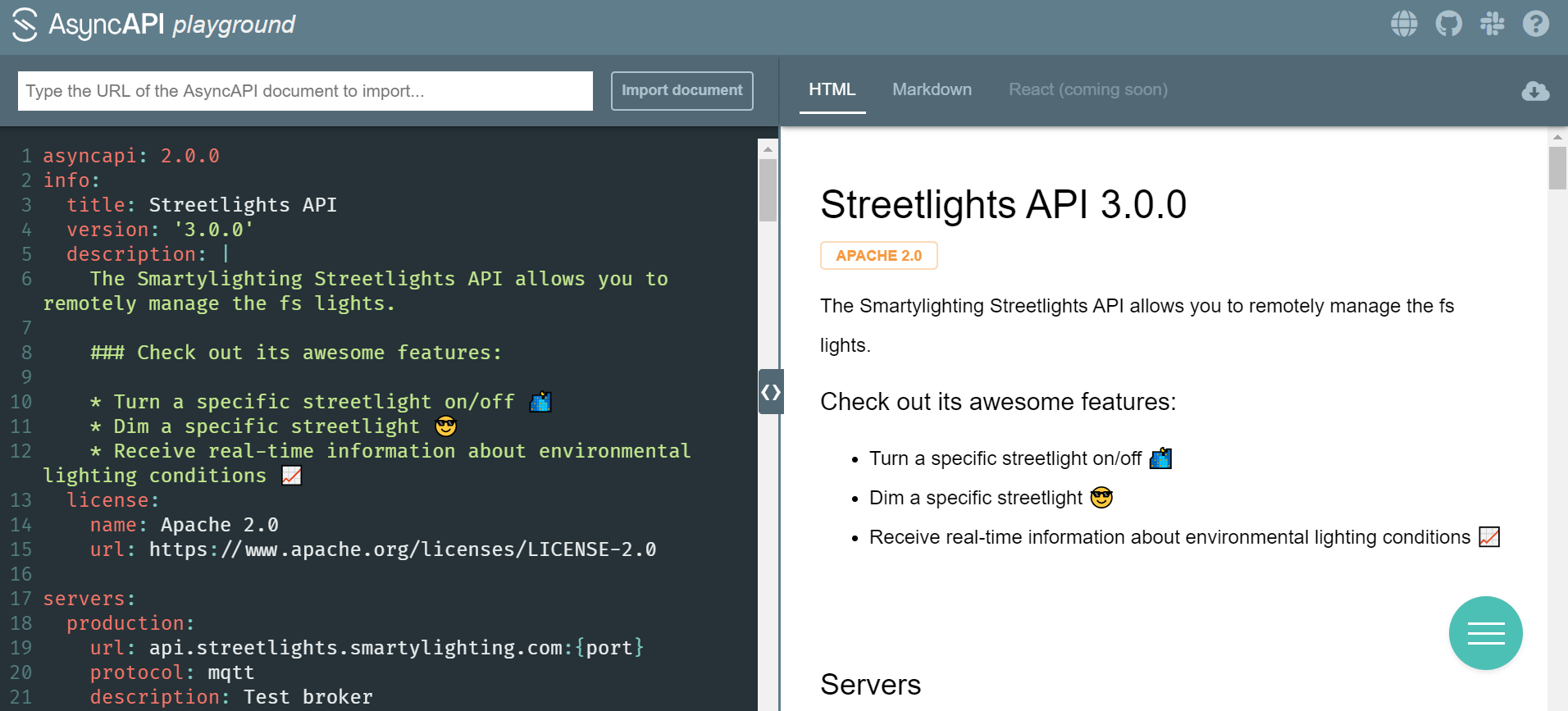Click the AsyncAPI logo icon
Image resolution: width=1568 pixels, height=711 pixels.
click(x=25, y=25)
